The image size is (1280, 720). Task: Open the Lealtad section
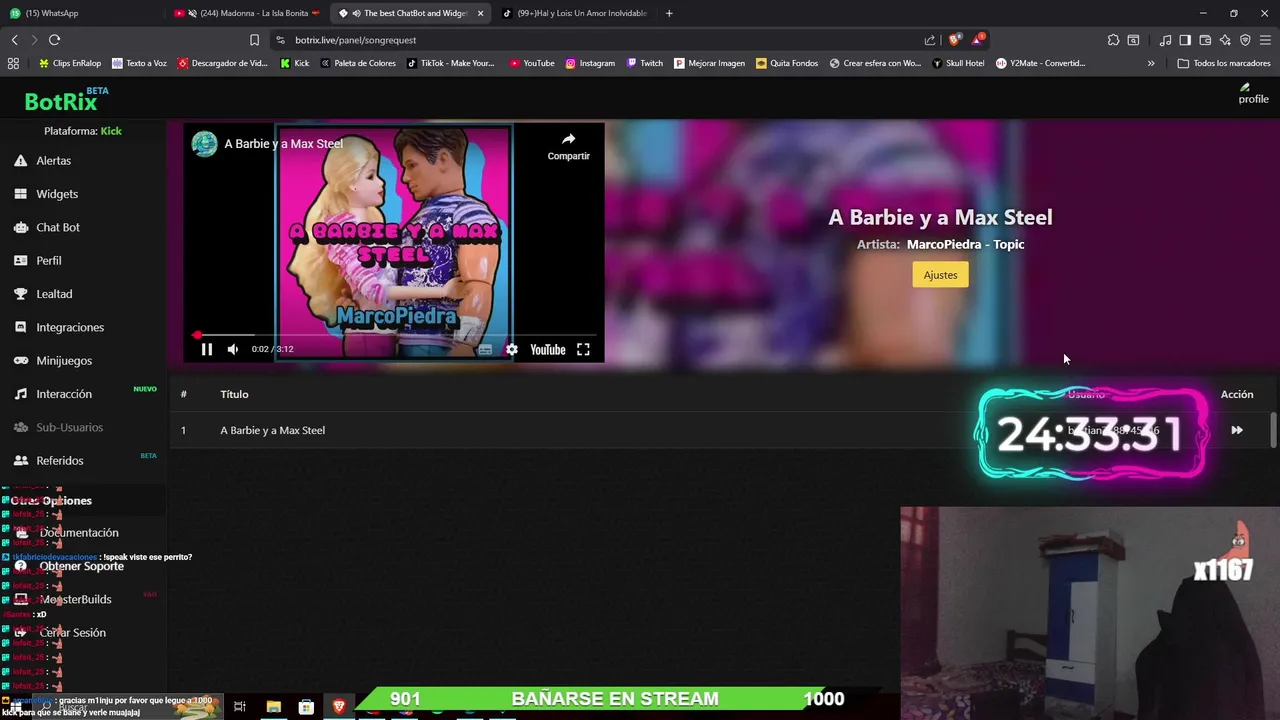point(54,294)
